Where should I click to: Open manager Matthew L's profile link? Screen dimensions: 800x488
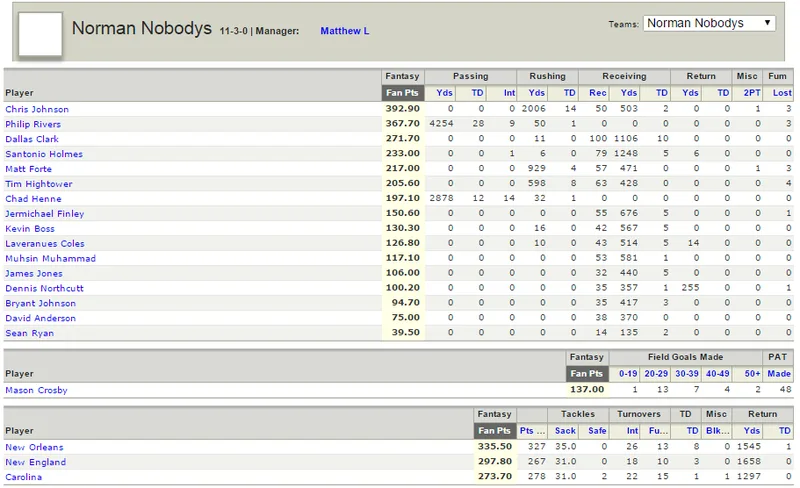(x=344, y=31)
